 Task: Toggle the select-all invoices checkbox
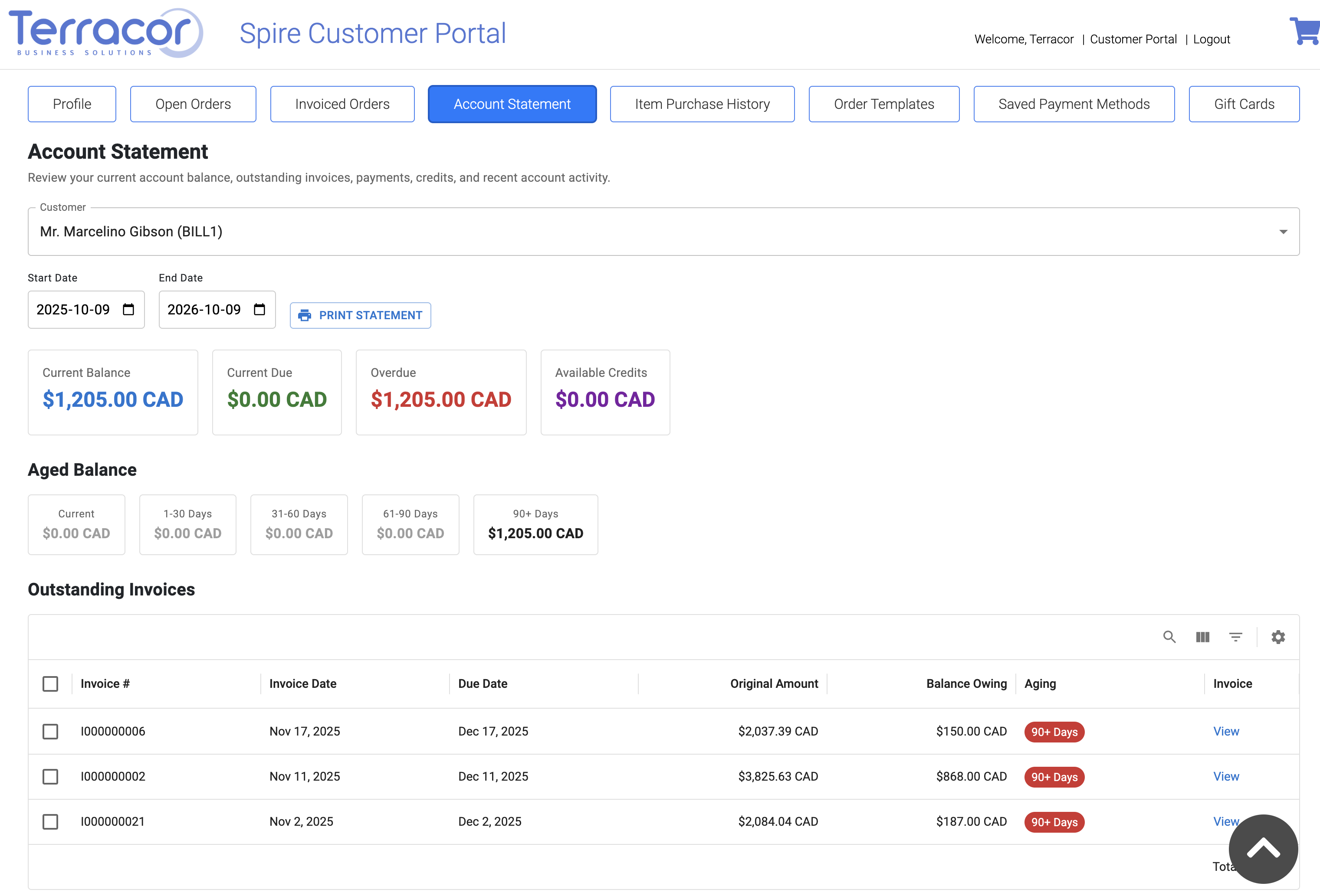50,683
